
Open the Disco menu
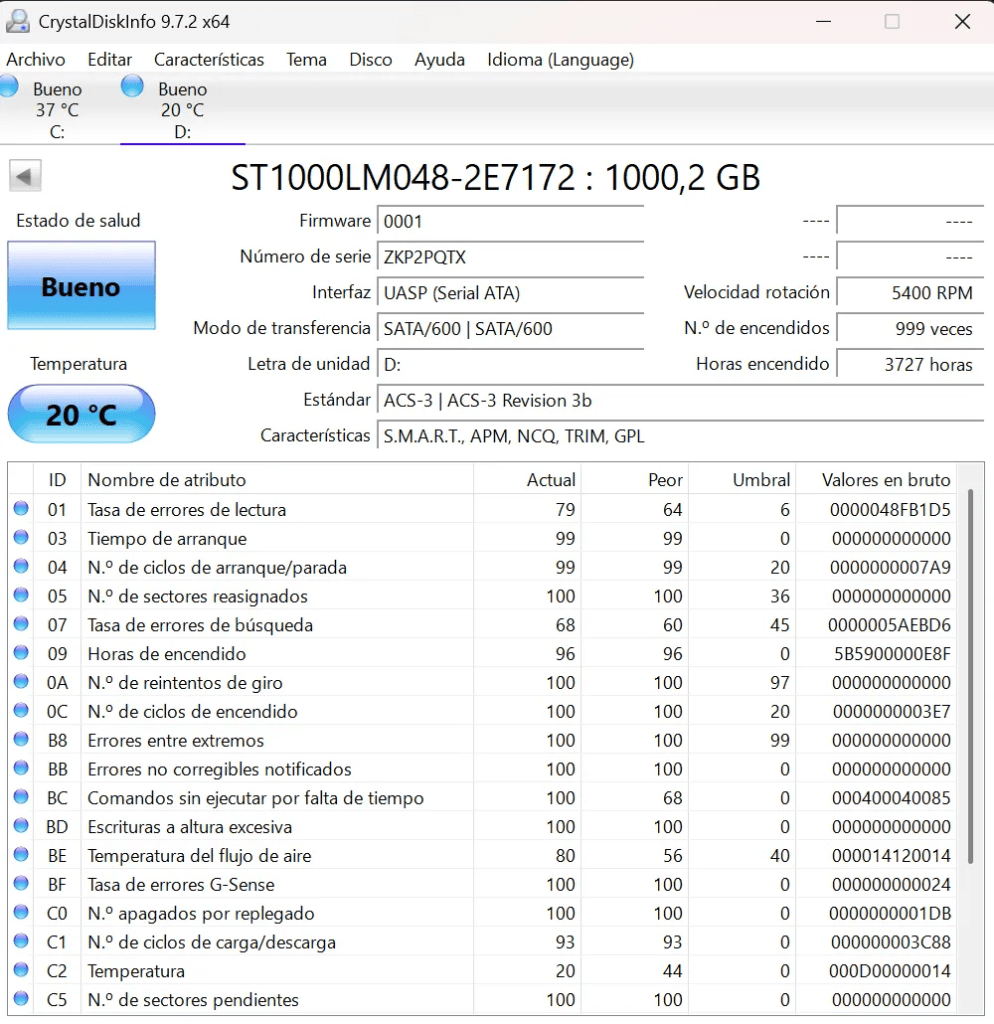[370, 59]
